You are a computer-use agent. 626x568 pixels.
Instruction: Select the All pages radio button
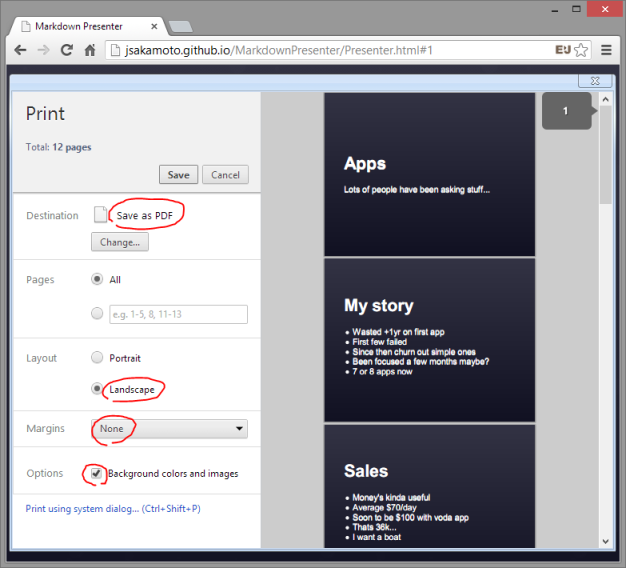pos(97,280)
